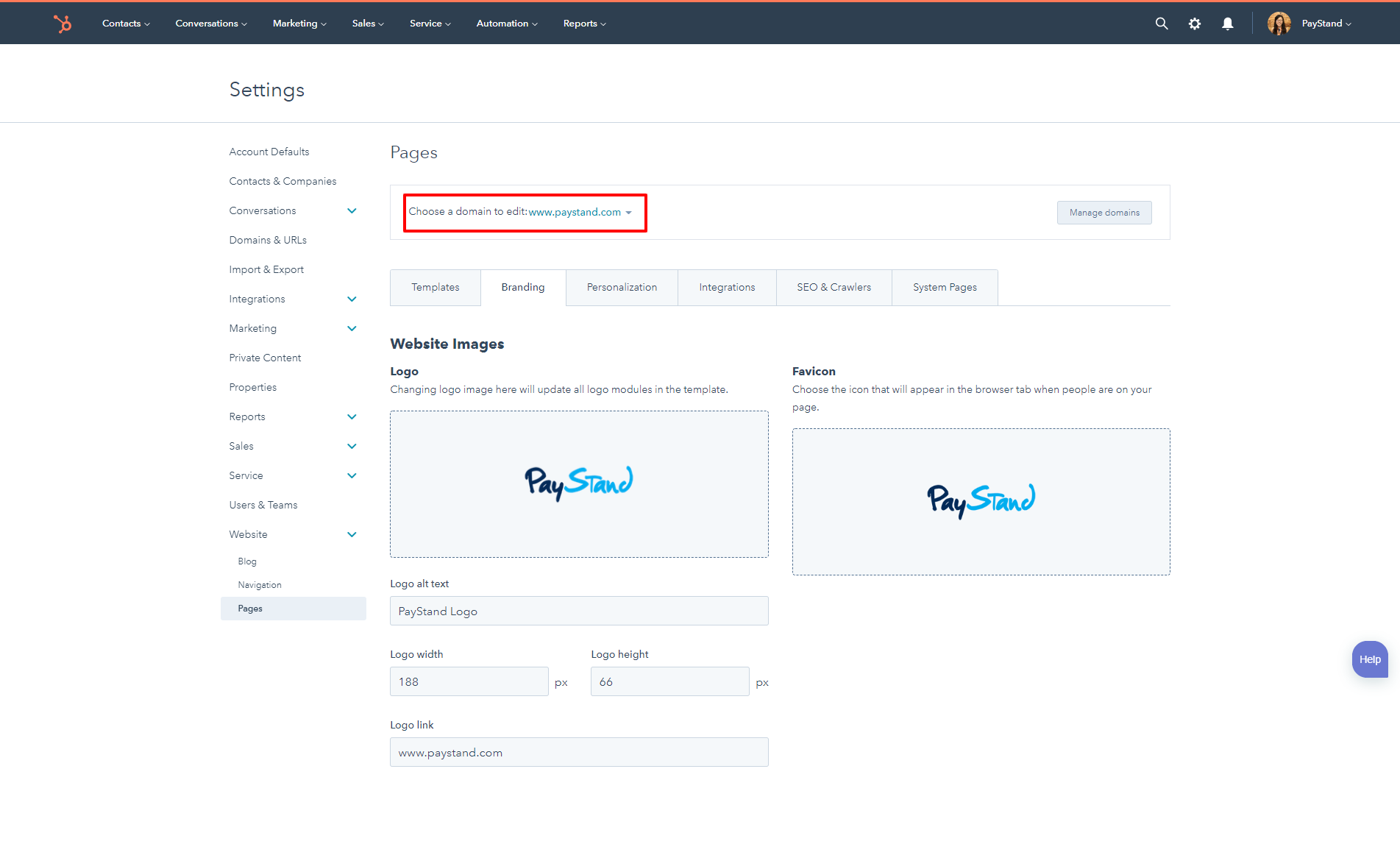
Task: Open Users & Teams settings
Action: [x=263, y=505]
